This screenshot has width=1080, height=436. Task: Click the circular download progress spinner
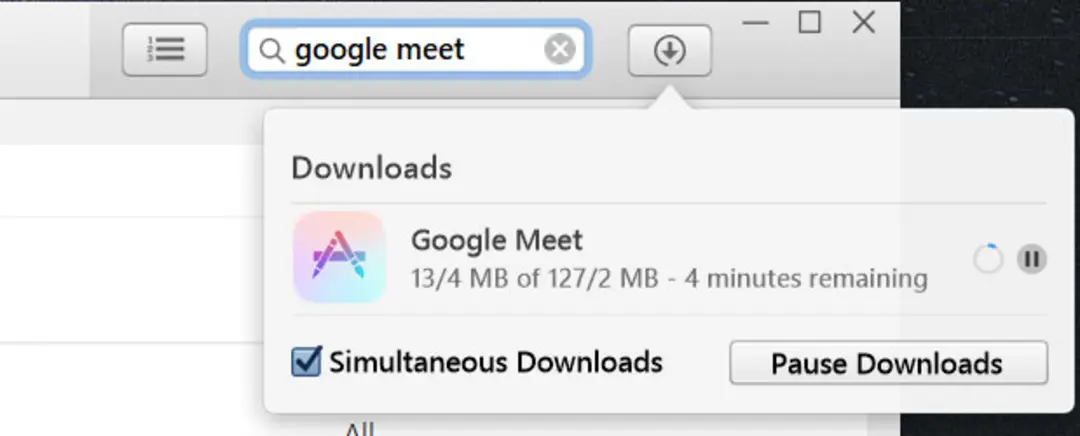pyautogui.click(x=988, y=259)
